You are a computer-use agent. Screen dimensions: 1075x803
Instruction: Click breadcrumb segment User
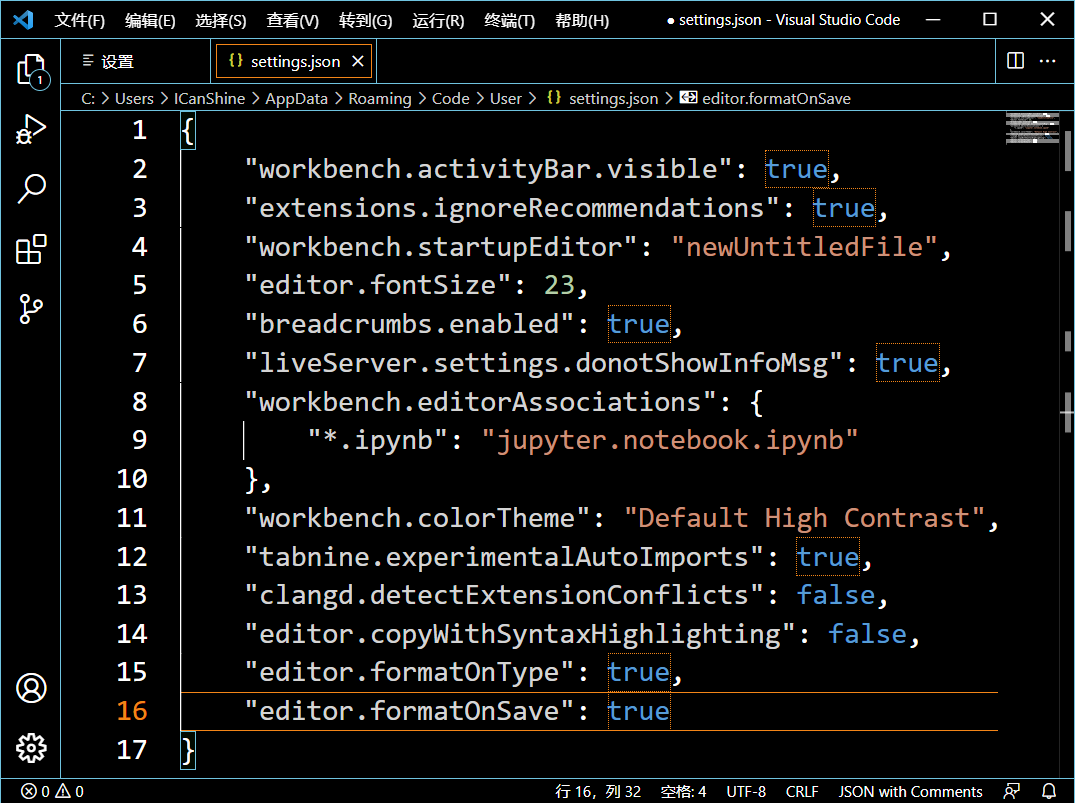pos(506,99)
